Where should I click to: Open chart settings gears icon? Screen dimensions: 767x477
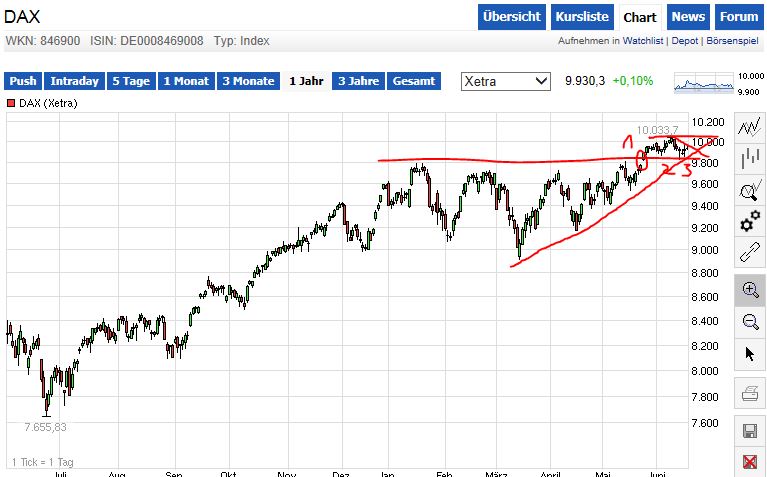(749, 221)
